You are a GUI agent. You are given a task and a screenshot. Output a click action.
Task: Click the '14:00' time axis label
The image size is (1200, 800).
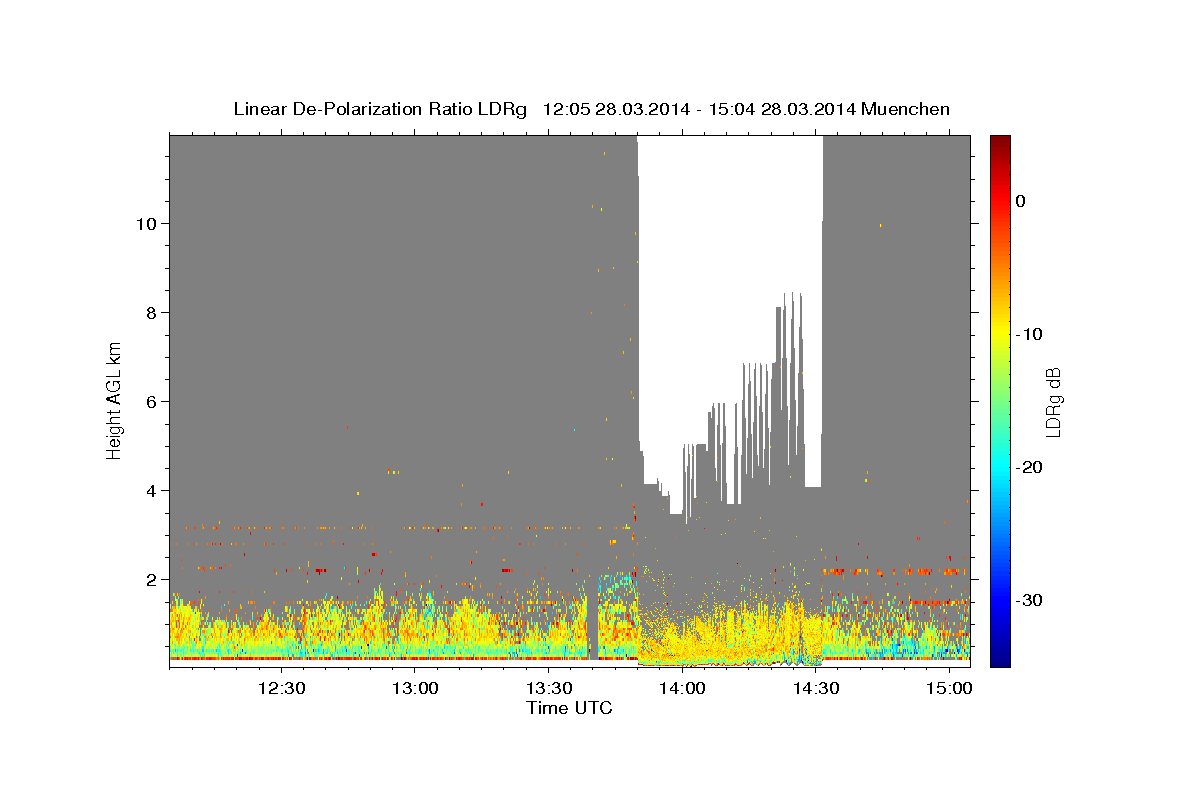coord(683,689)
